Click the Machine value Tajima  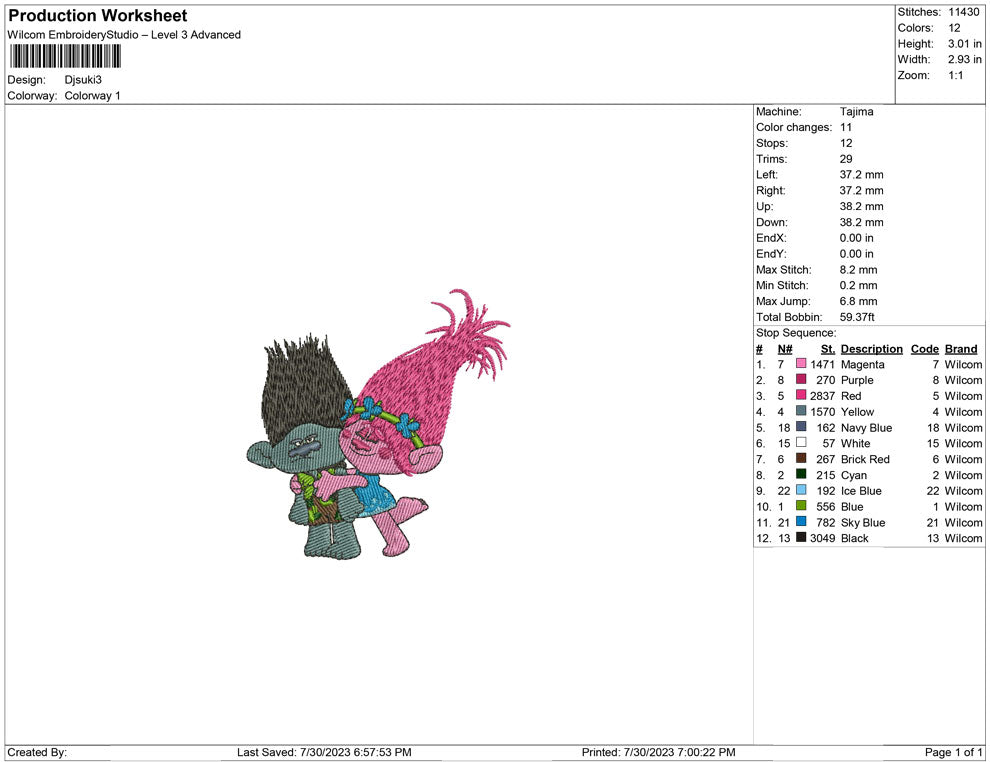[x=856, y=111]
